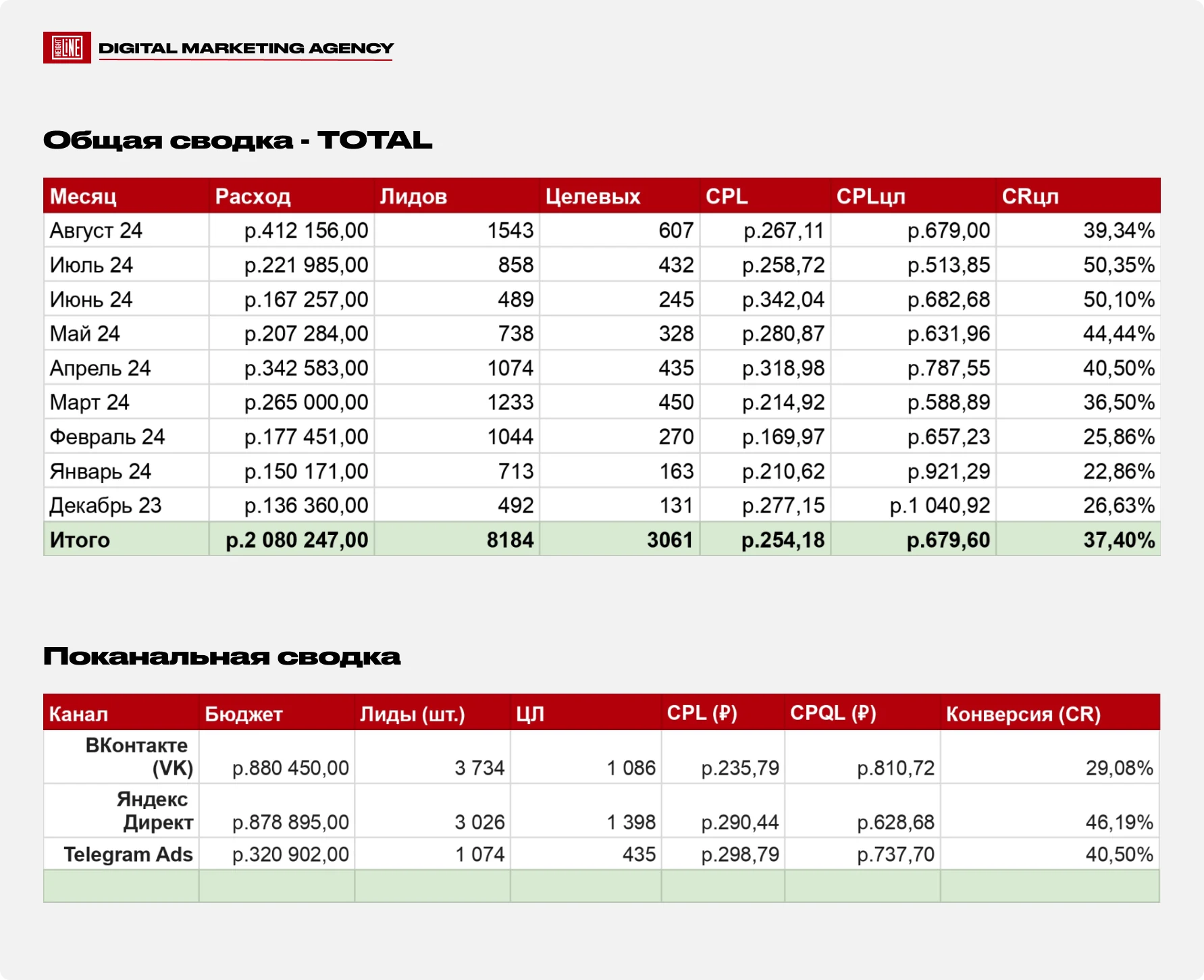The image size is (1204, 980).
Task: Click the Конверсия (CR) header
Action: pyautogui.click(x=1050, y=713)
